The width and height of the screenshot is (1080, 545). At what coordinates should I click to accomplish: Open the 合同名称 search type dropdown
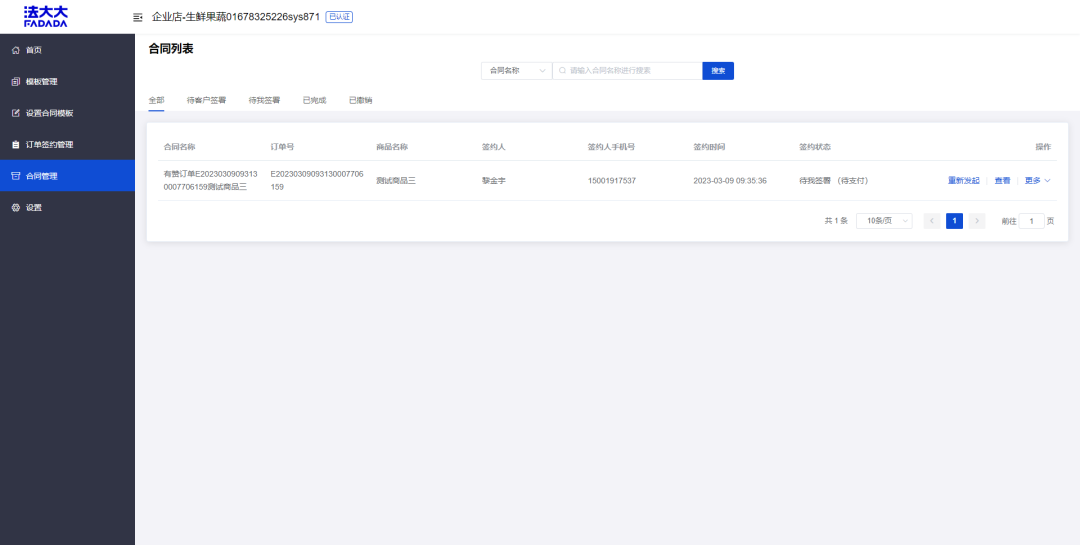click(x=517, y=70)
